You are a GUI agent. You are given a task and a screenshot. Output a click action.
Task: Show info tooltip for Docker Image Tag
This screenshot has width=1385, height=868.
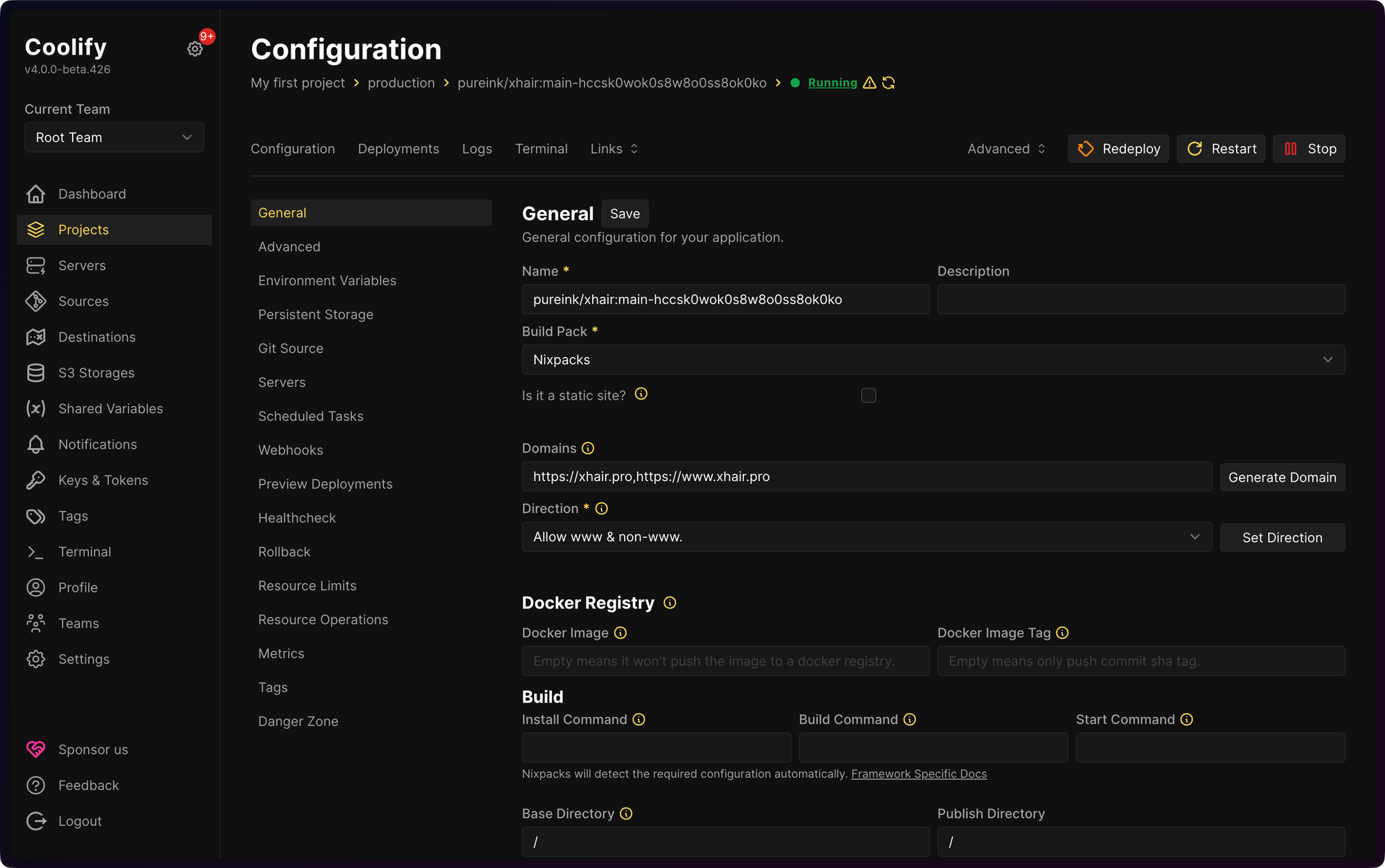1062,633
